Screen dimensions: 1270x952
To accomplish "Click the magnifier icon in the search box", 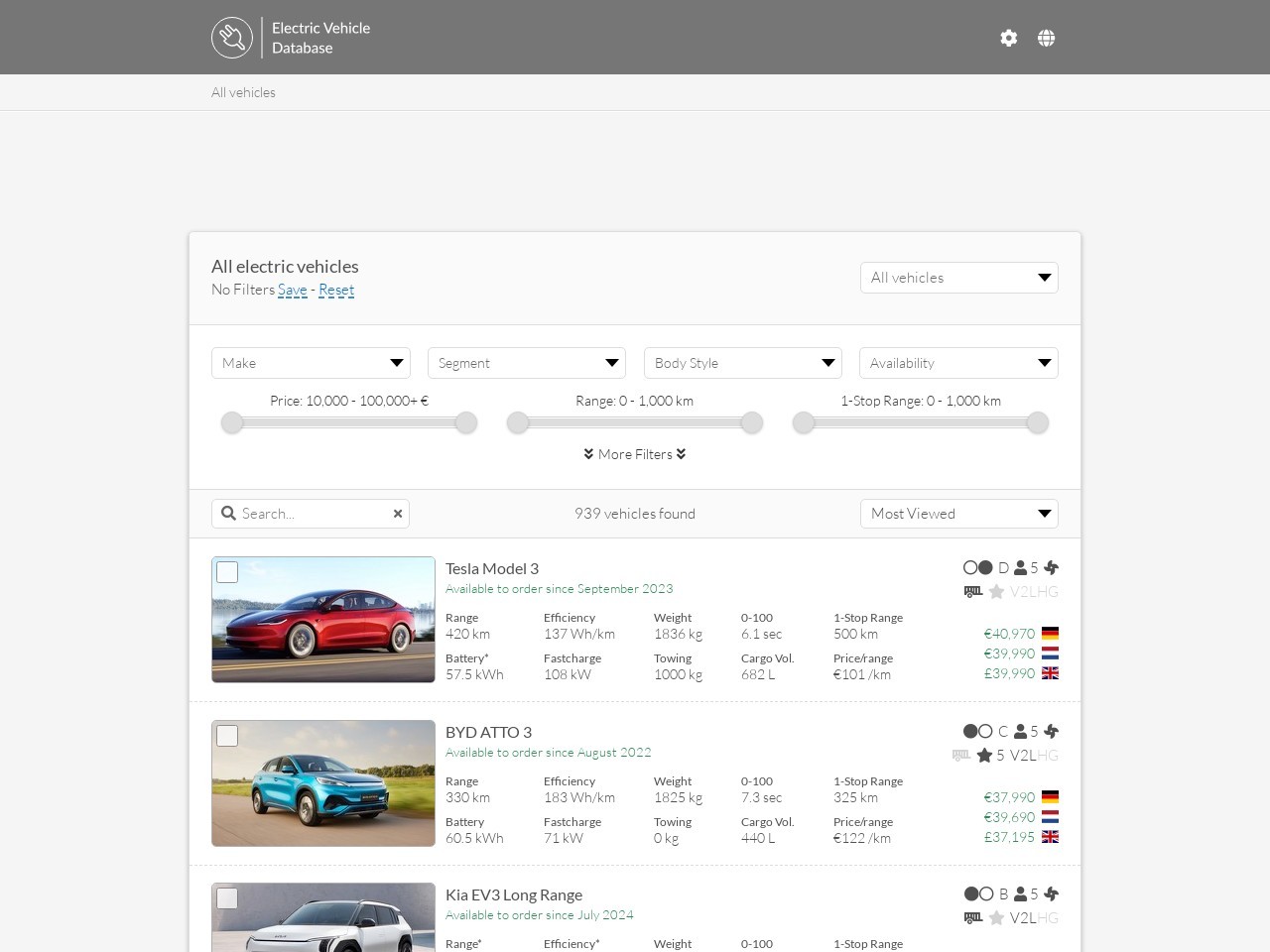I will click(x=228, y=514).
